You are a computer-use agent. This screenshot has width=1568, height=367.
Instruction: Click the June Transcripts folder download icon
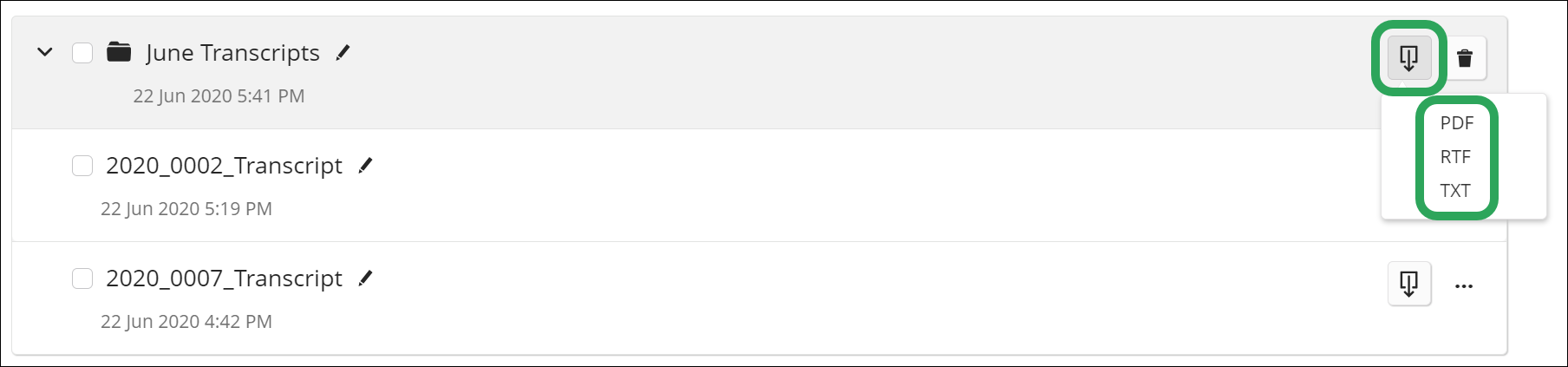point(1408,58)
